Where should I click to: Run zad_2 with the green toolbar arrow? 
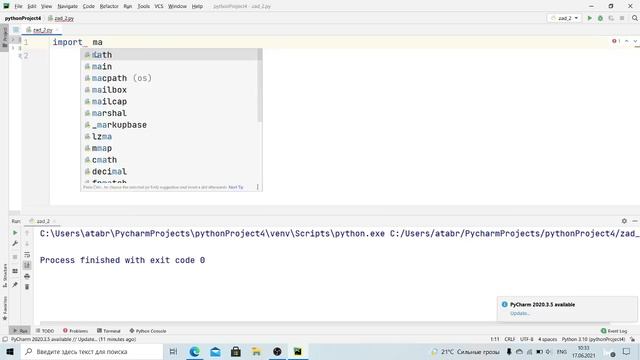[589, 18]
